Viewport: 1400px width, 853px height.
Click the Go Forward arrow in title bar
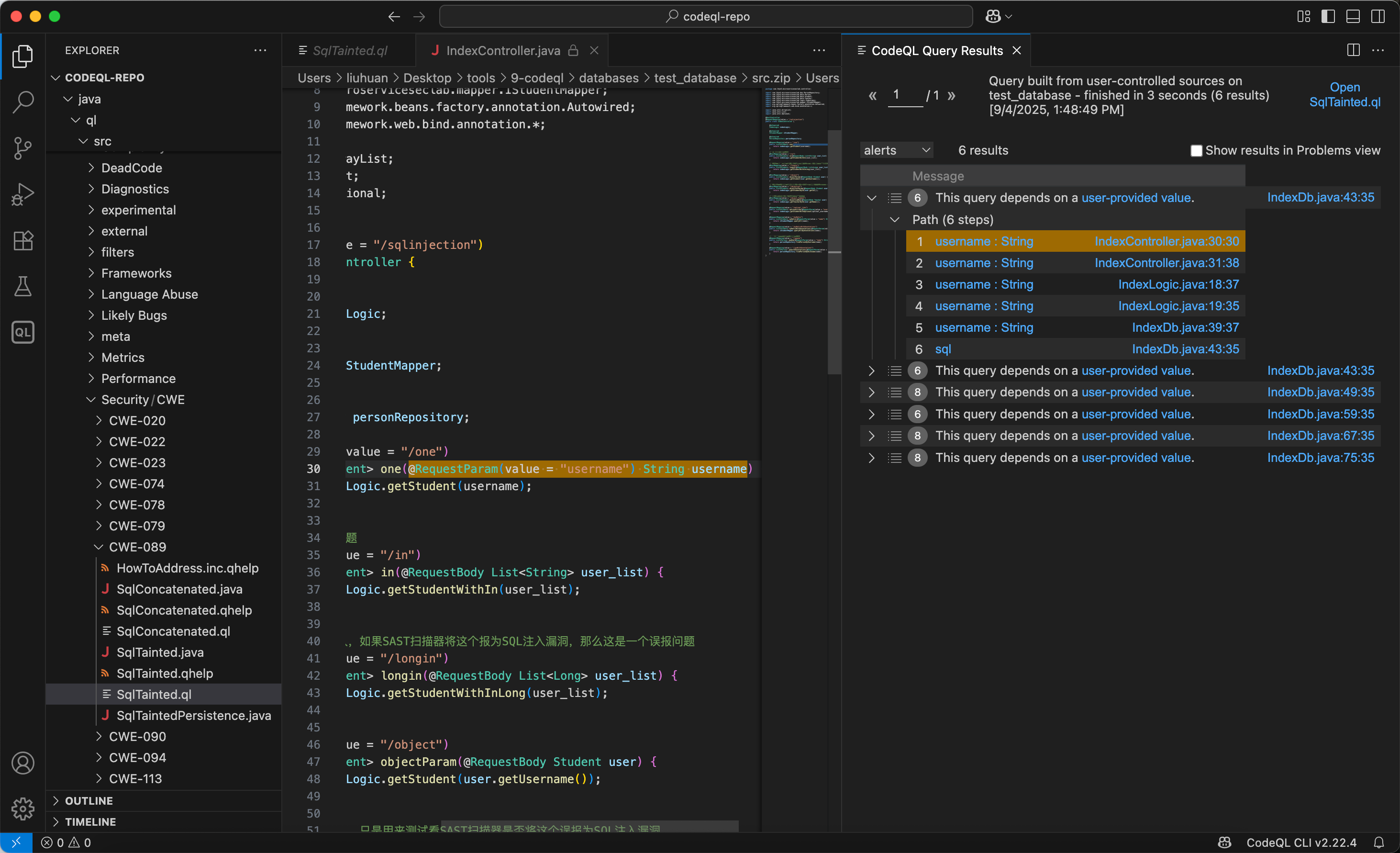[419, 16]
